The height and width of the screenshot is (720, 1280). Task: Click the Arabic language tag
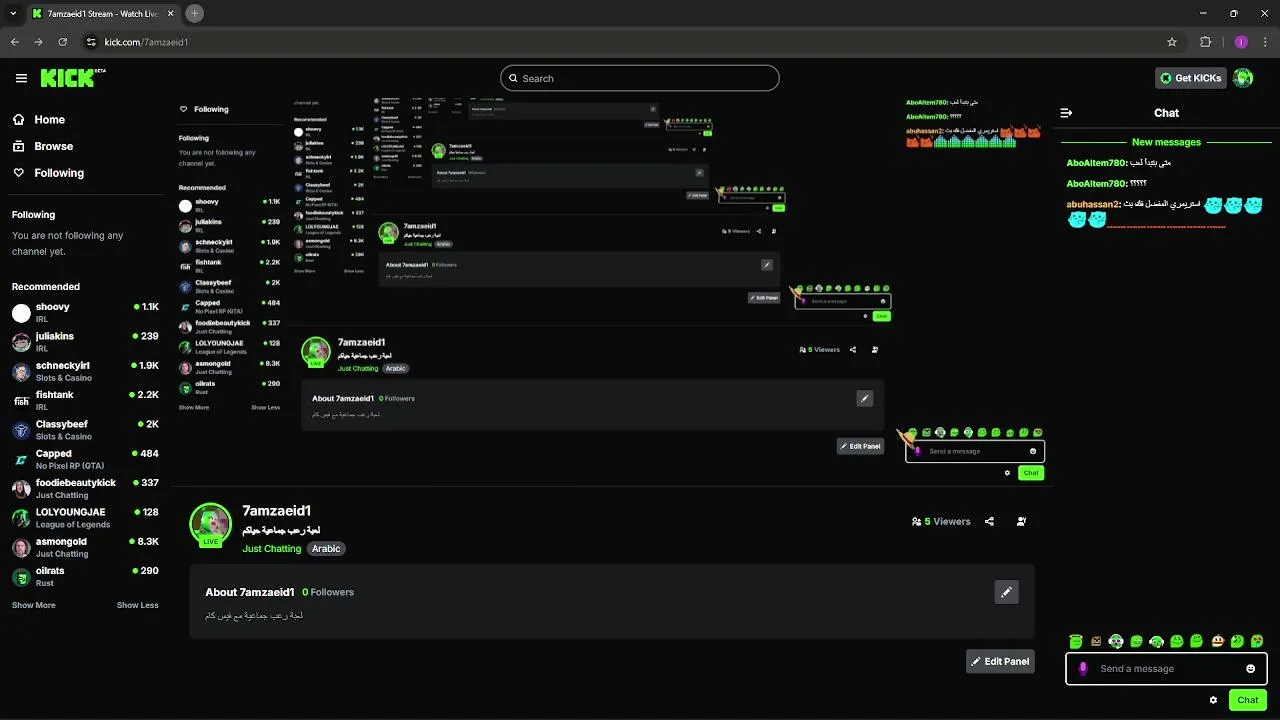click(x=326, y=549)
